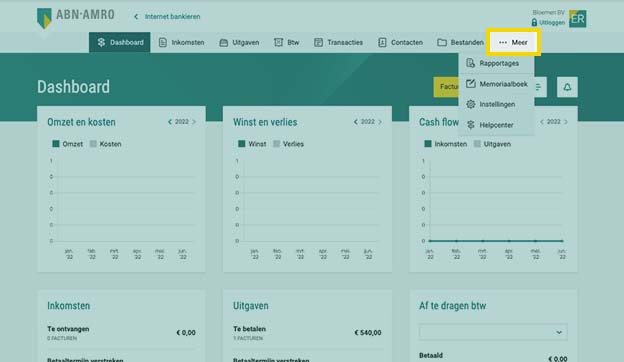Click the Helpcenter icon
Screen dimensions: 624x362
[471, 125]
